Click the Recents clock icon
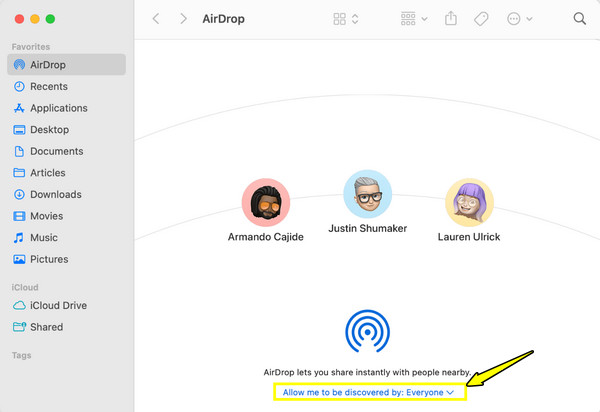Image resolution: width=600 pixels, height=412 pixels. click(x=19, y=86)
